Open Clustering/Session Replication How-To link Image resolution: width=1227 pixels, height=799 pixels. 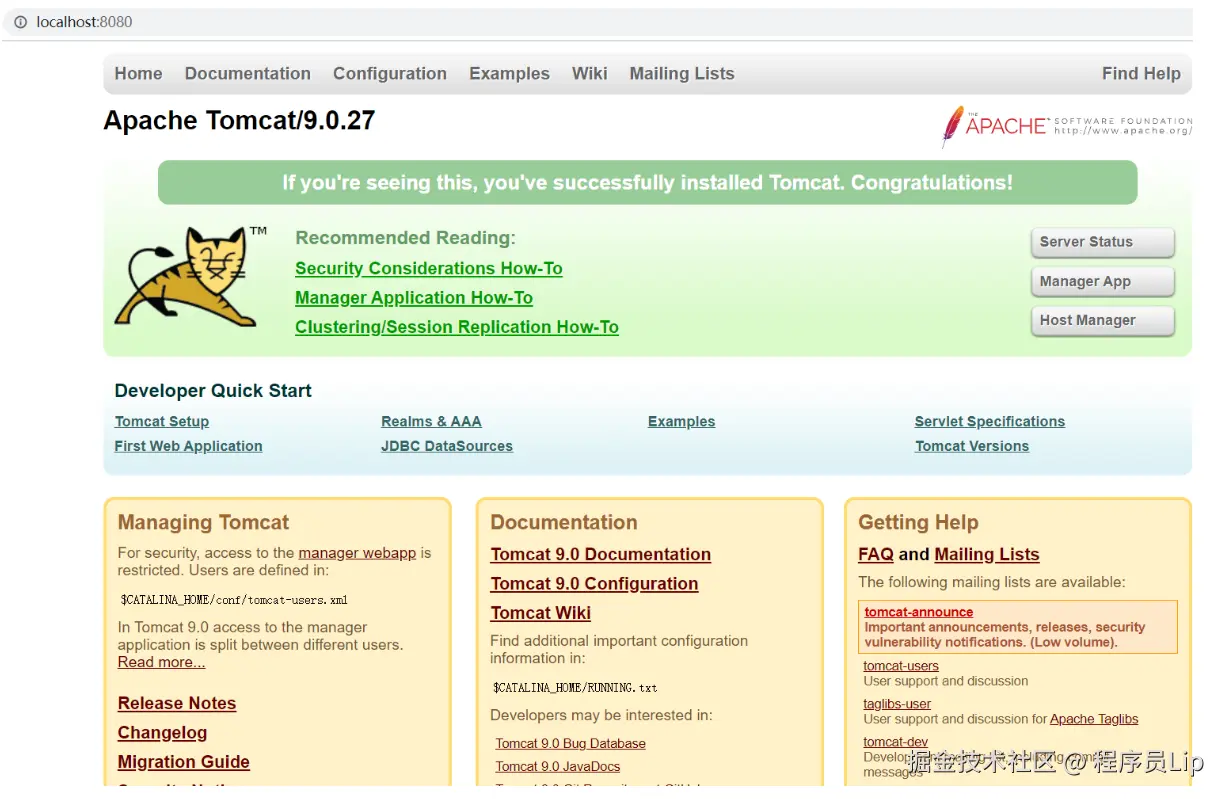click(x=457, y=327)
